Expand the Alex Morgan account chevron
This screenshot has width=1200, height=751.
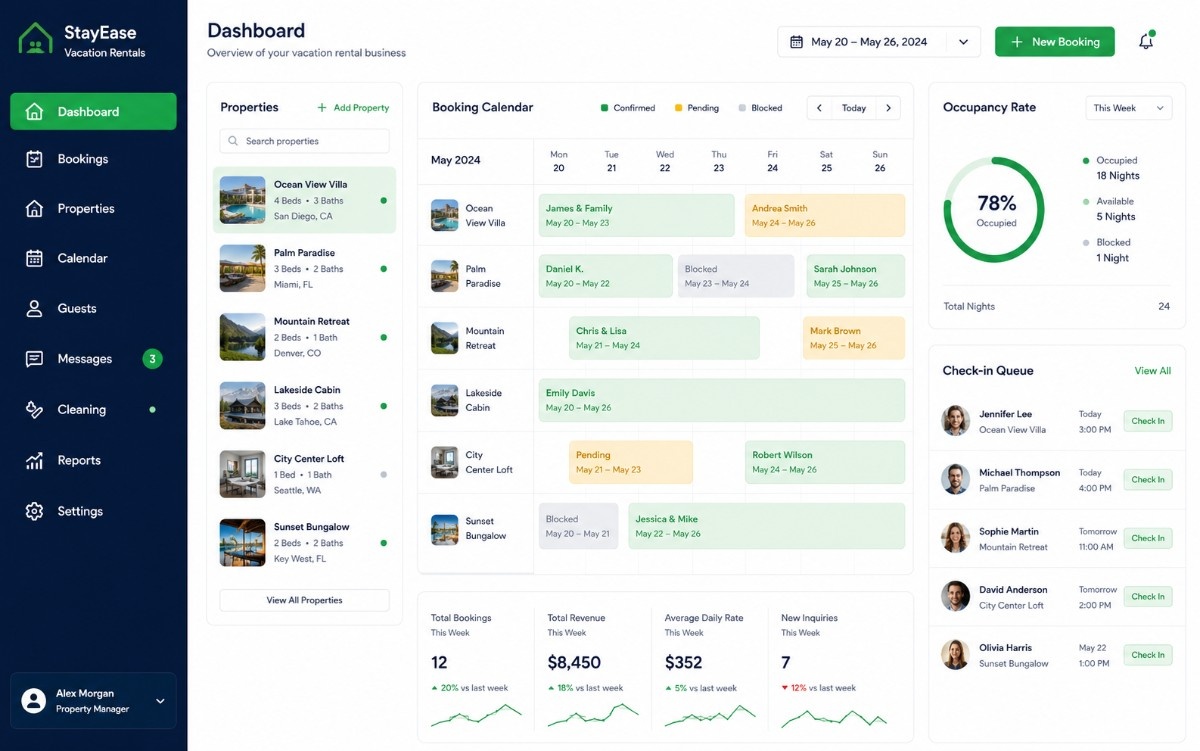coord(160,701)
